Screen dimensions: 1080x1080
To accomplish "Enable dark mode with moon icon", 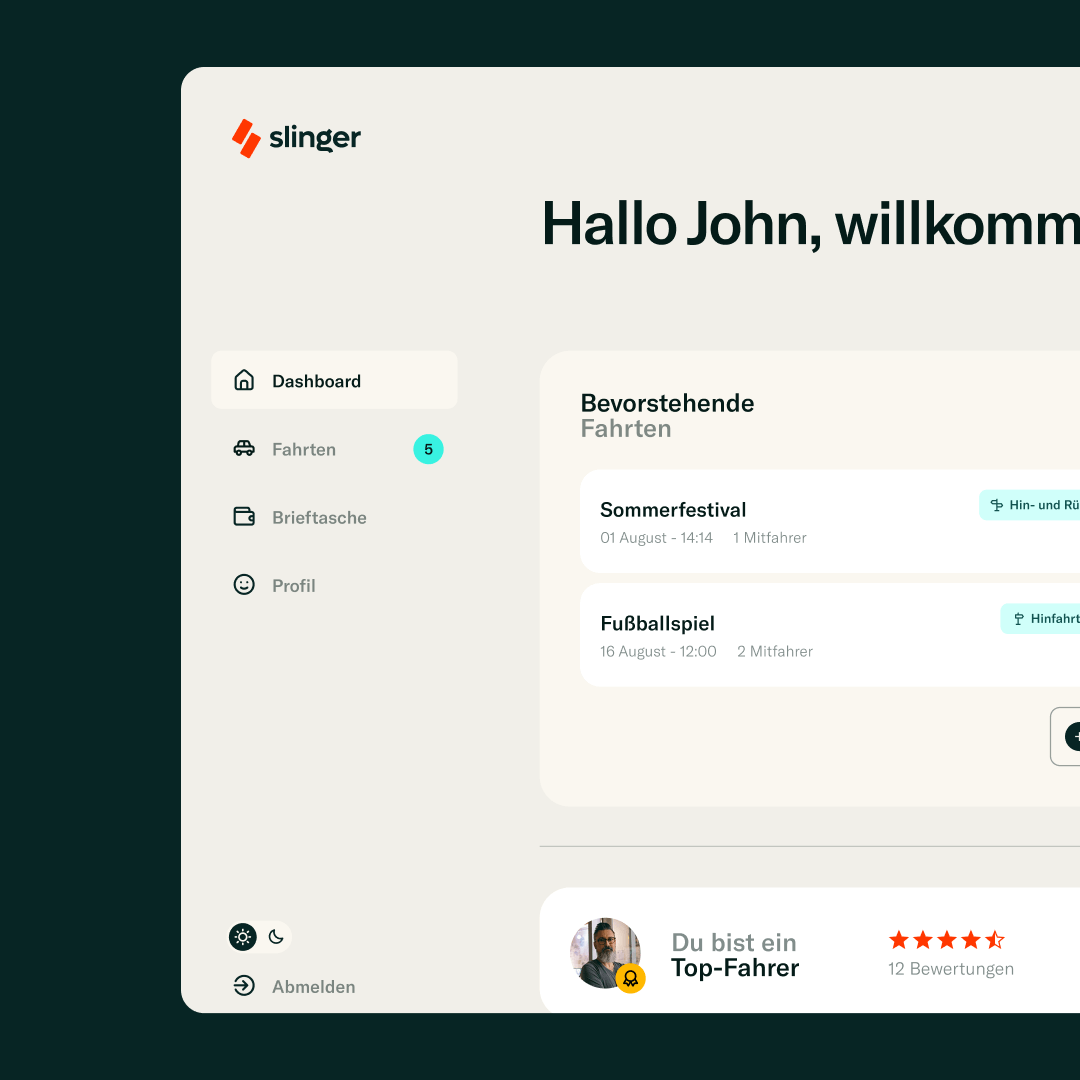I will [276, 937].
